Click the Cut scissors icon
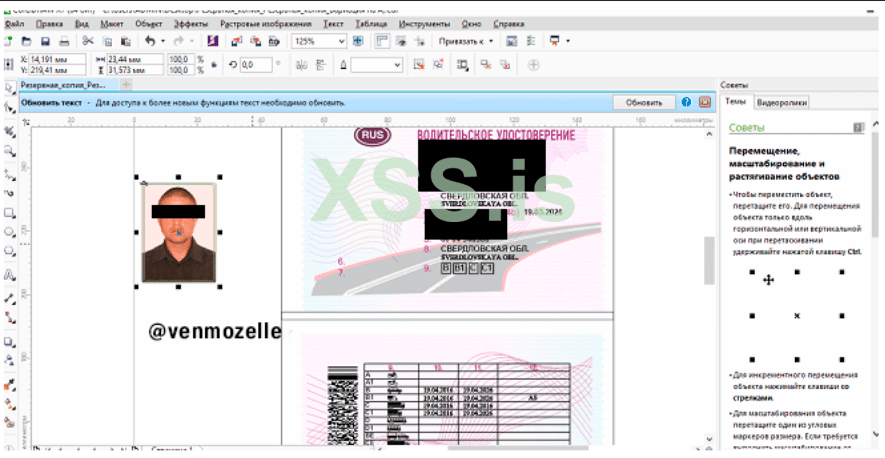The width and height of the screenshot is (885, 458). [x=88, y=41]
